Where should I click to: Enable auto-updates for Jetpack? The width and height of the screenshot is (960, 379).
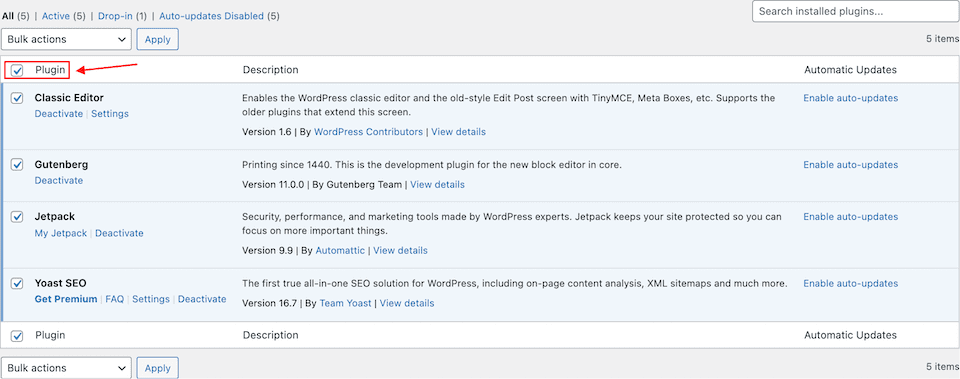(x=850, y=217)
